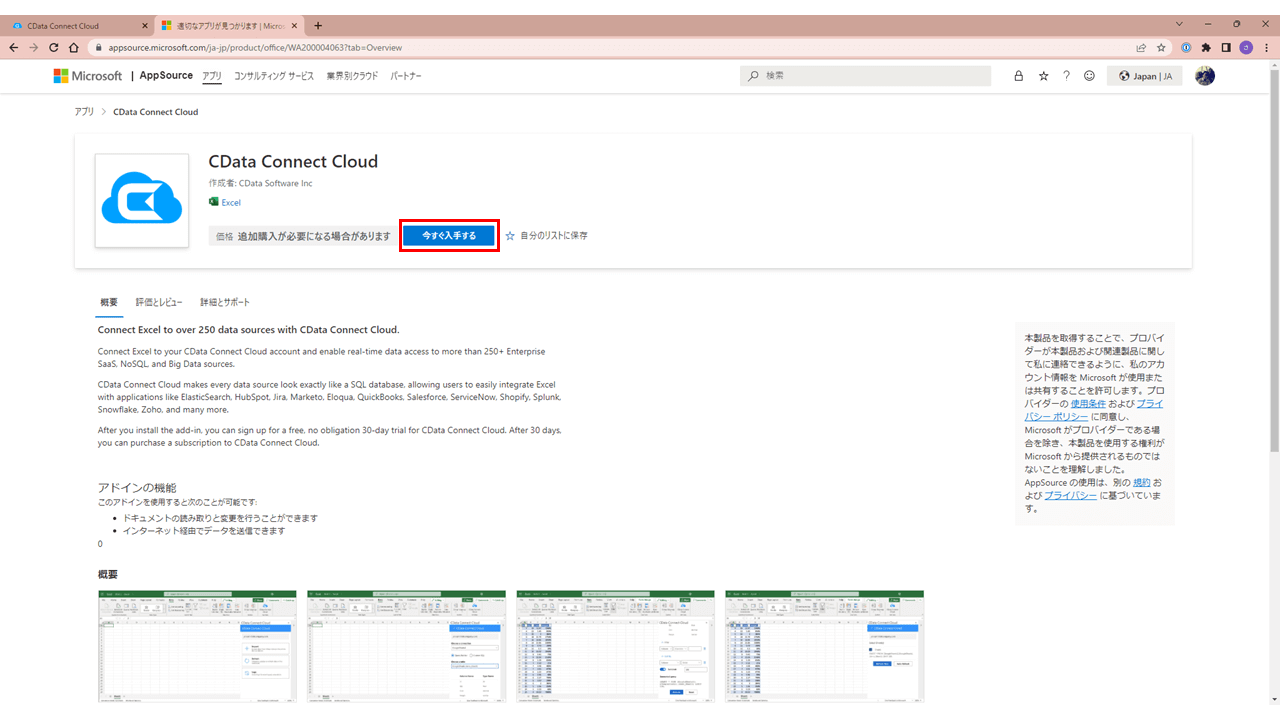Click the lock icon in AppSource header
The width and height of the screenshot is (1280, 720).
point(1019,76)
